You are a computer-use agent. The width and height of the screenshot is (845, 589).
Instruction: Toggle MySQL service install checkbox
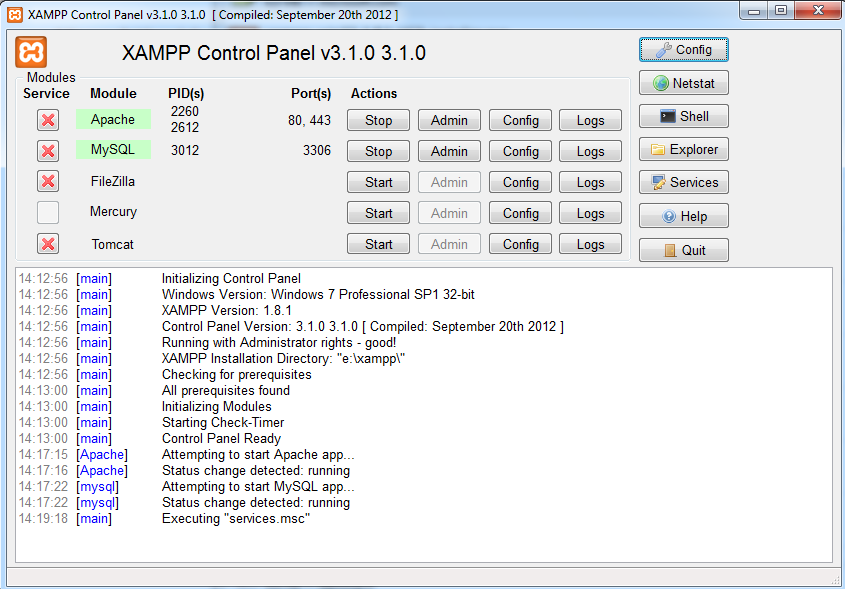point(48,151)
